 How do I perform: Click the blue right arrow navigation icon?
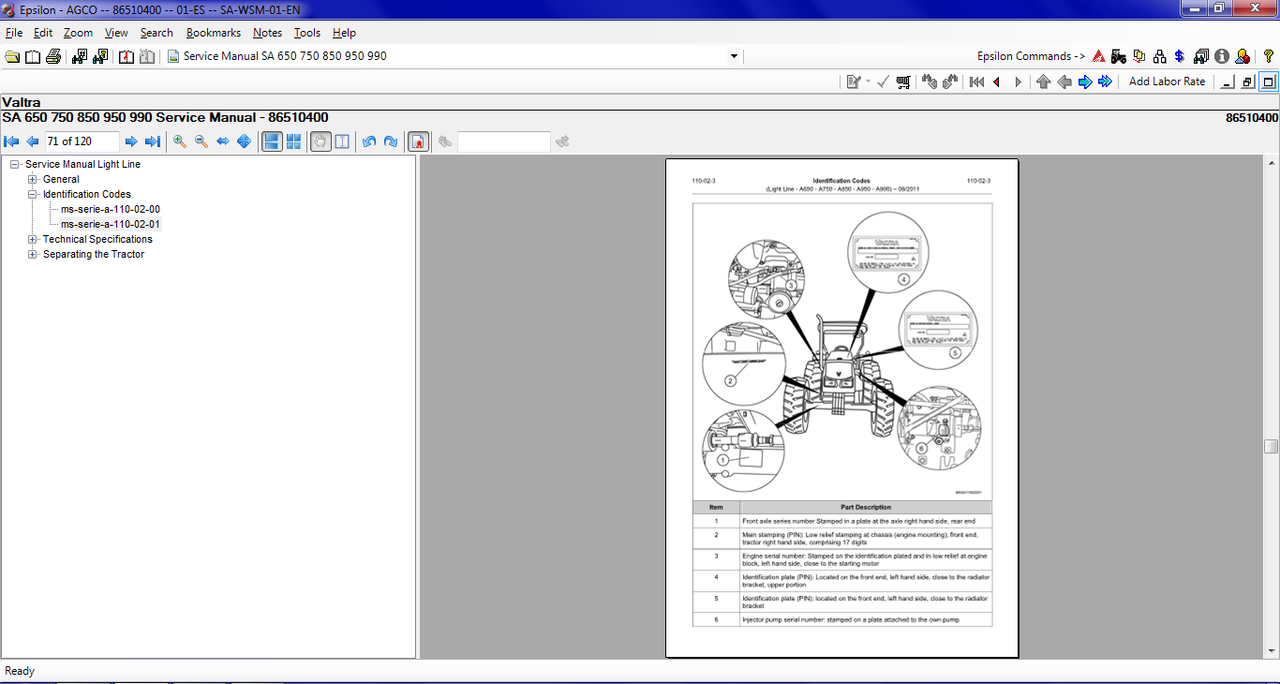tap(1085, 82)
